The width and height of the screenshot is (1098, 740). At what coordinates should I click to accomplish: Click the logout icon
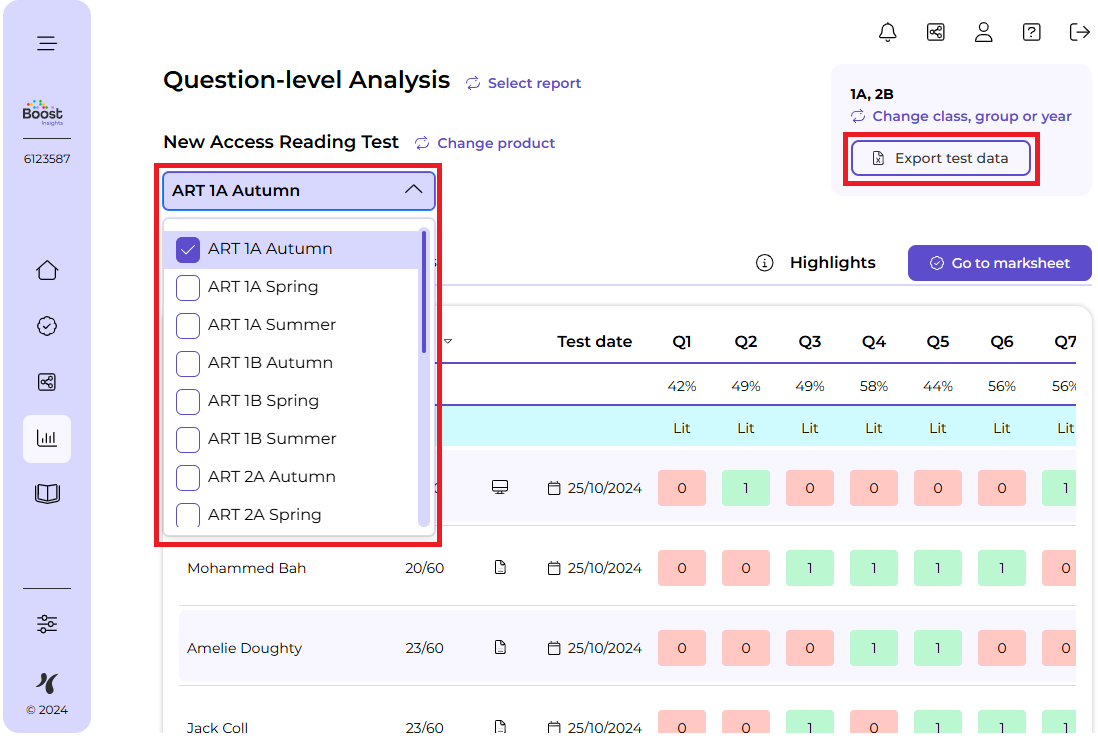[1079, 32]
